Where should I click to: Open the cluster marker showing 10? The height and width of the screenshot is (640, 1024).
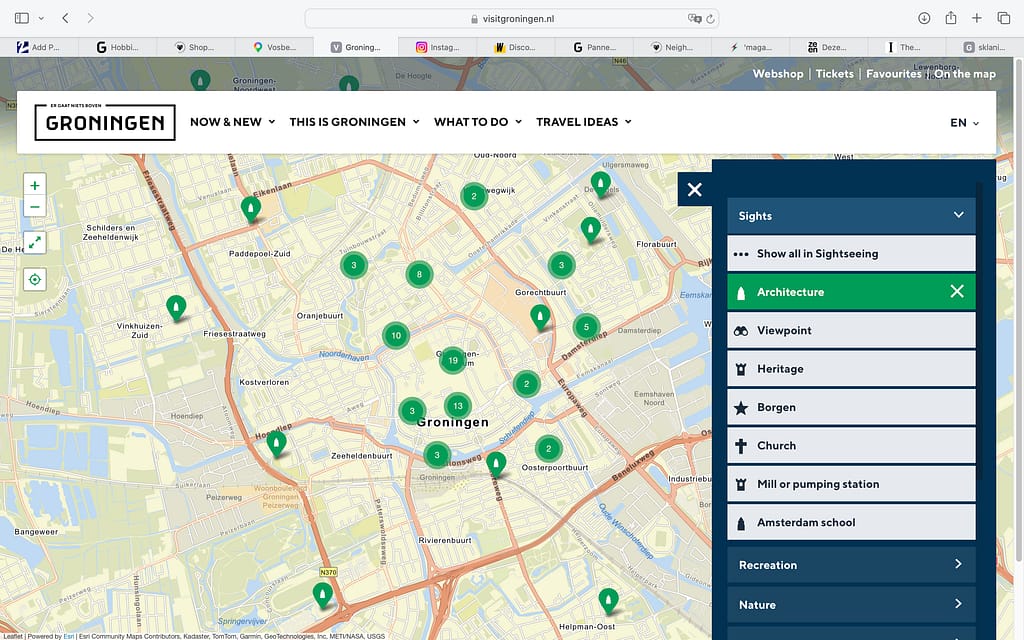click(x=396, y=336)
